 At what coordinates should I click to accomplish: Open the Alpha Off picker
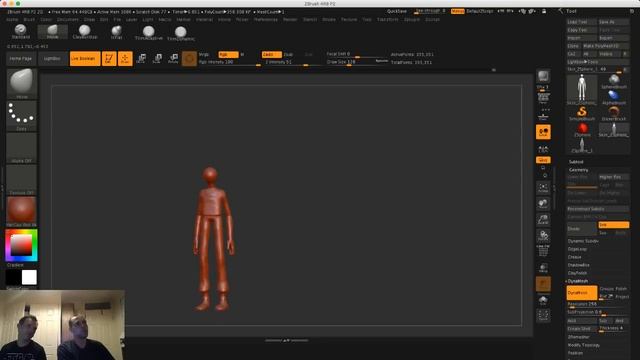pyautogui.click(x=22, y=148)
